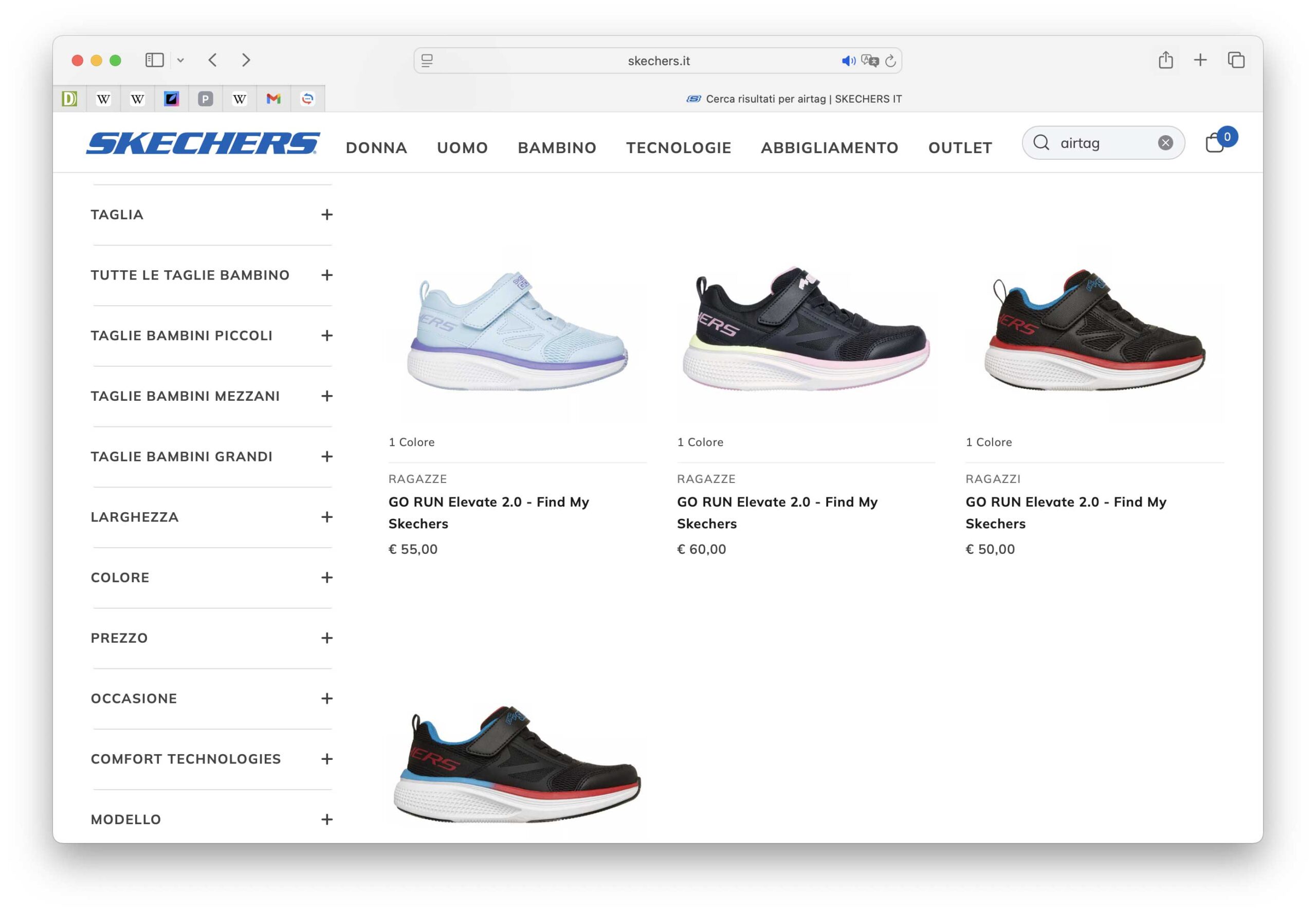The height and width of the screenshot is (913, 1316).
Task: Reload the skechers.it page
Action: [x=890, y=61]
